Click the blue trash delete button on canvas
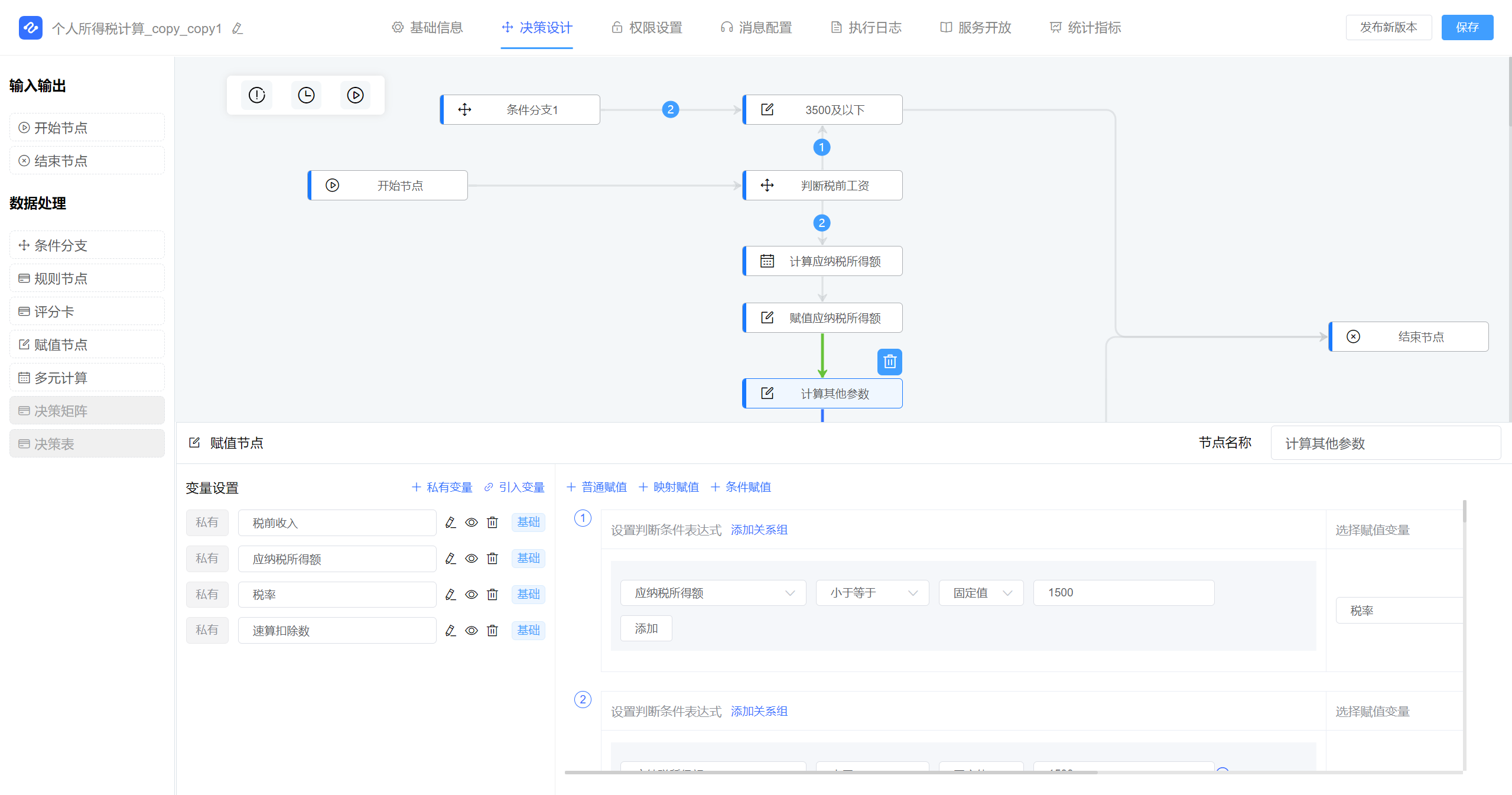The width and height of the screenshot is (1512, 795). tap(889, 362)
